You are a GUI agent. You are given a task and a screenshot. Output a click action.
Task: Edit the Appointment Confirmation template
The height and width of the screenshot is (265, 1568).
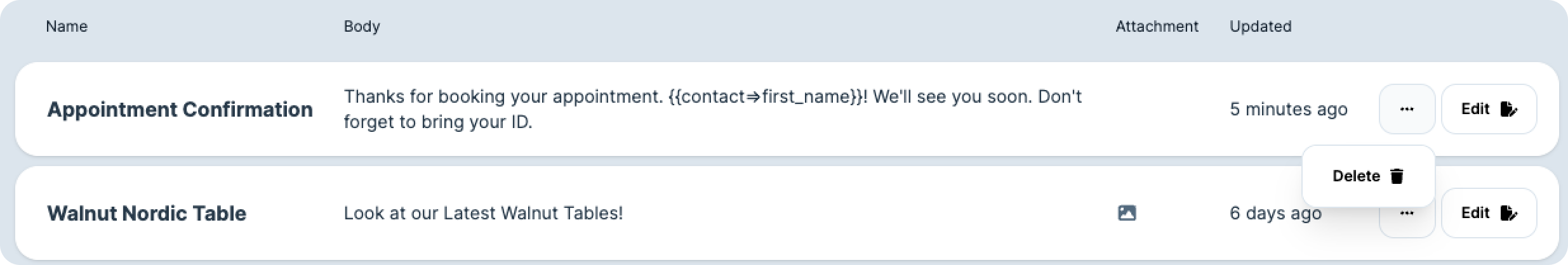click(x=1488, y=109)
